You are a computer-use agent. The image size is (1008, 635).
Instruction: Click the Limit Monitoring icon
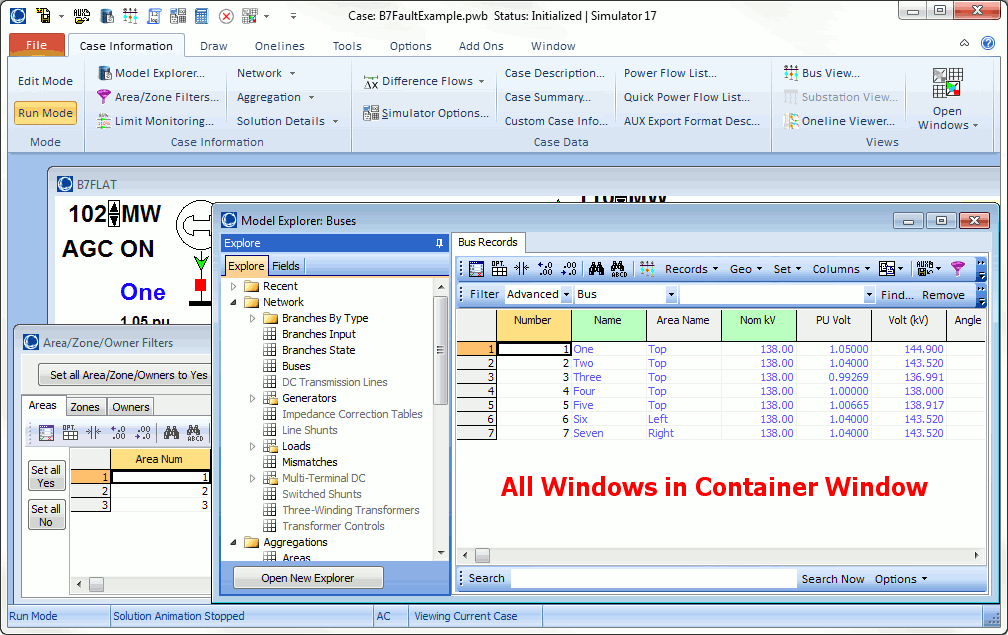coord(104,121)
